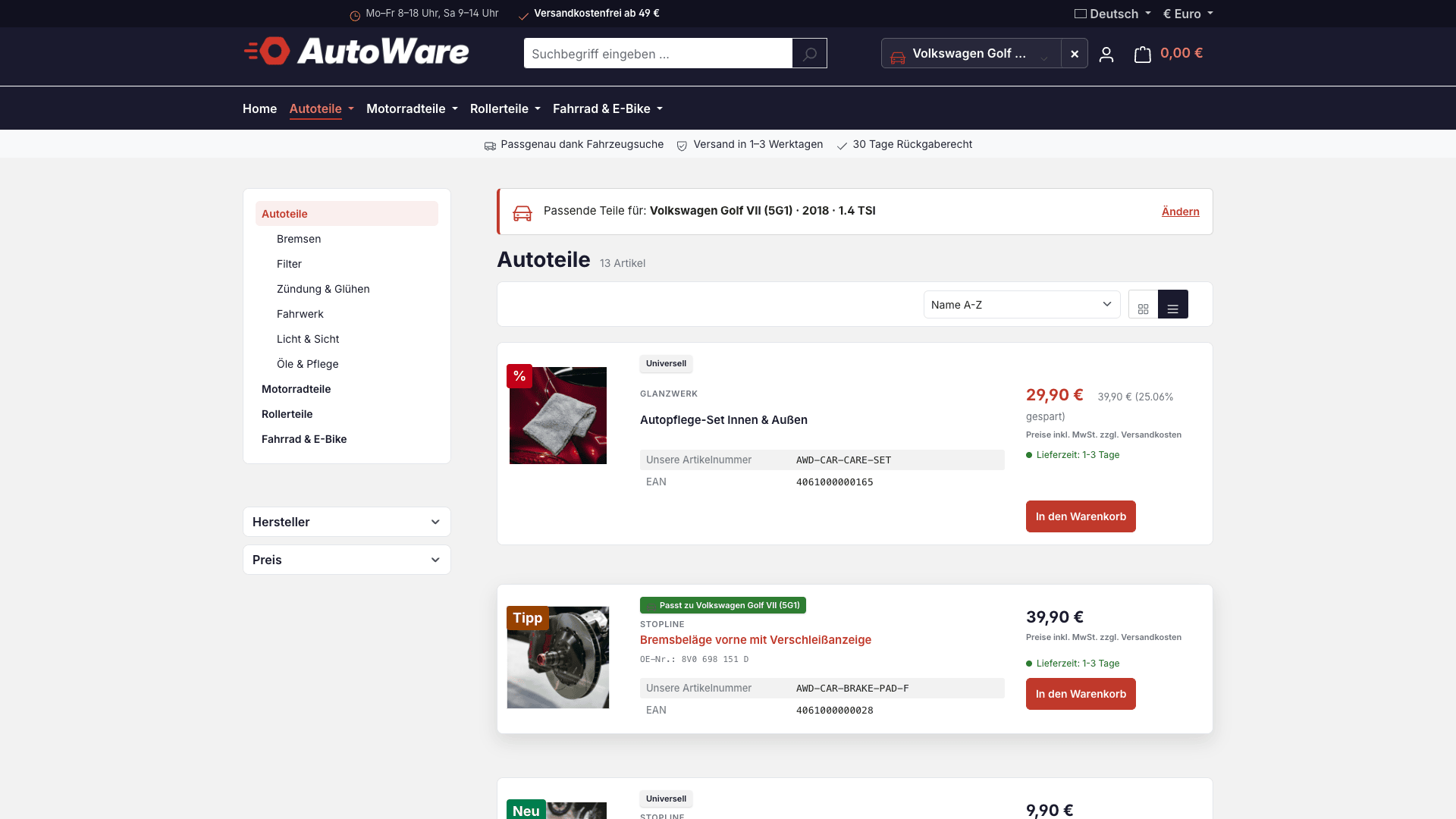This screenshot has height=819, width=1456.
Task: Open Bremsbeläge vorne mit Verschleißanzeige product
Action: 755,640
